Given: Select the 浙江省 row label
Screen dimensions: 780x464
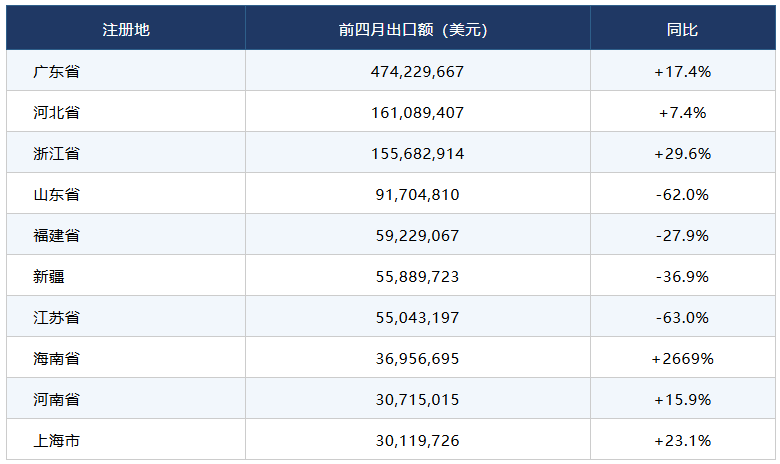Looking at the screenshot, I should [x=57, y=154].
